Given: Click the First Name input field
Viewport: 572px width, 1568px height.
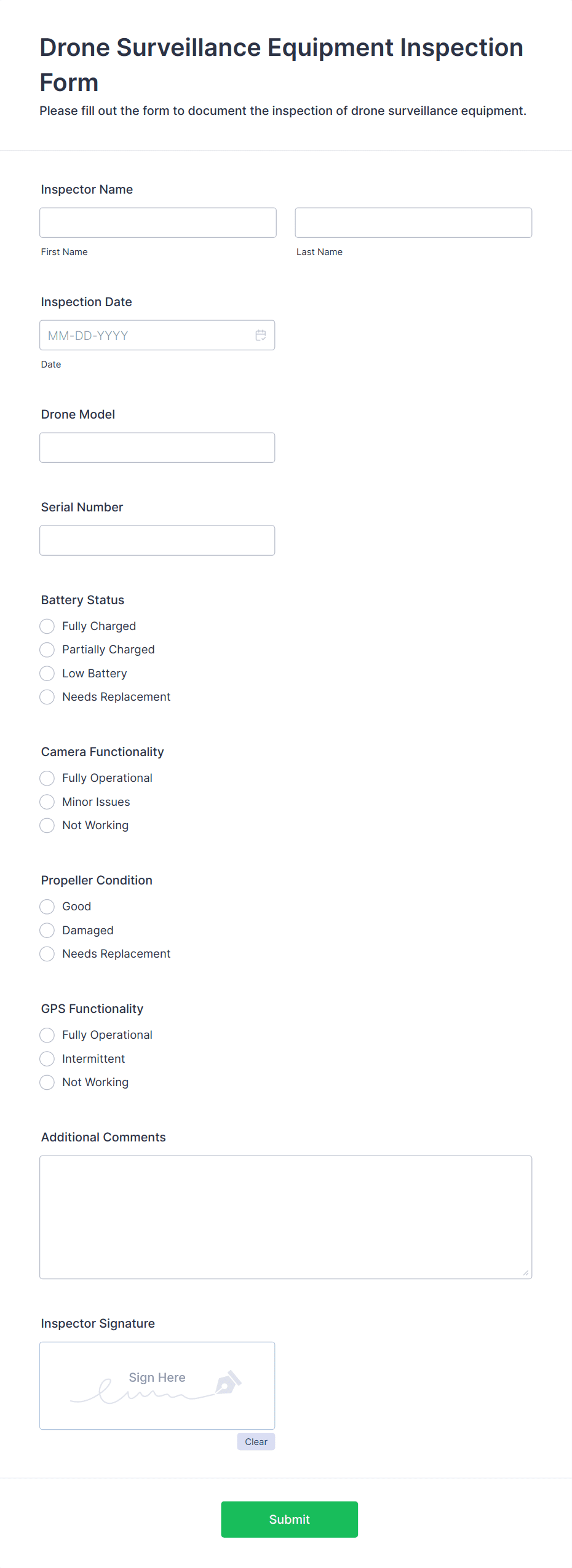Looking at the screenshot, I should (157, 222).
